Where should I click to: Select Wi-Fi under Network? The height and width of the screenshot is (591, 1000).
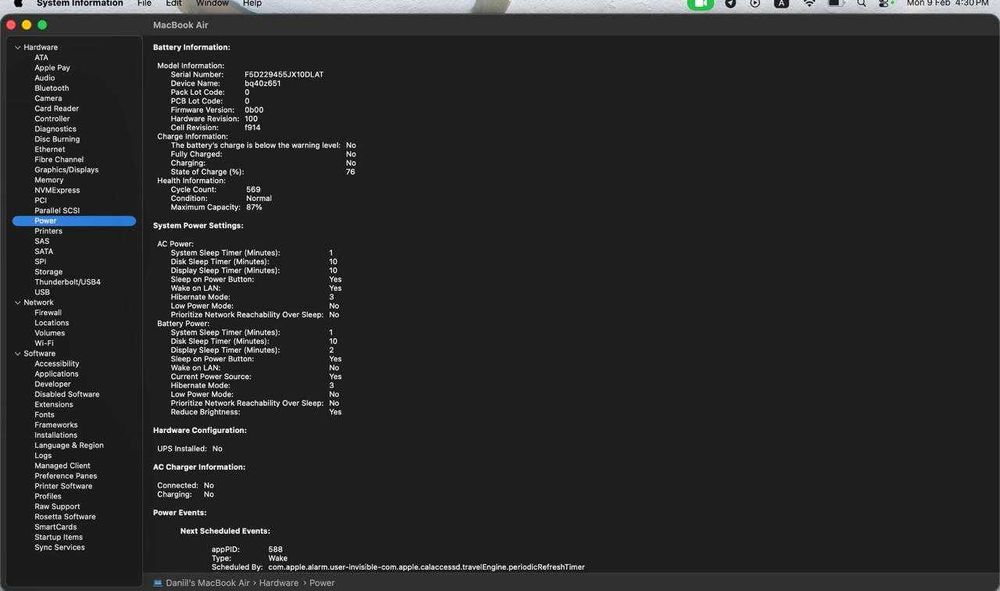tap(44, 343)
